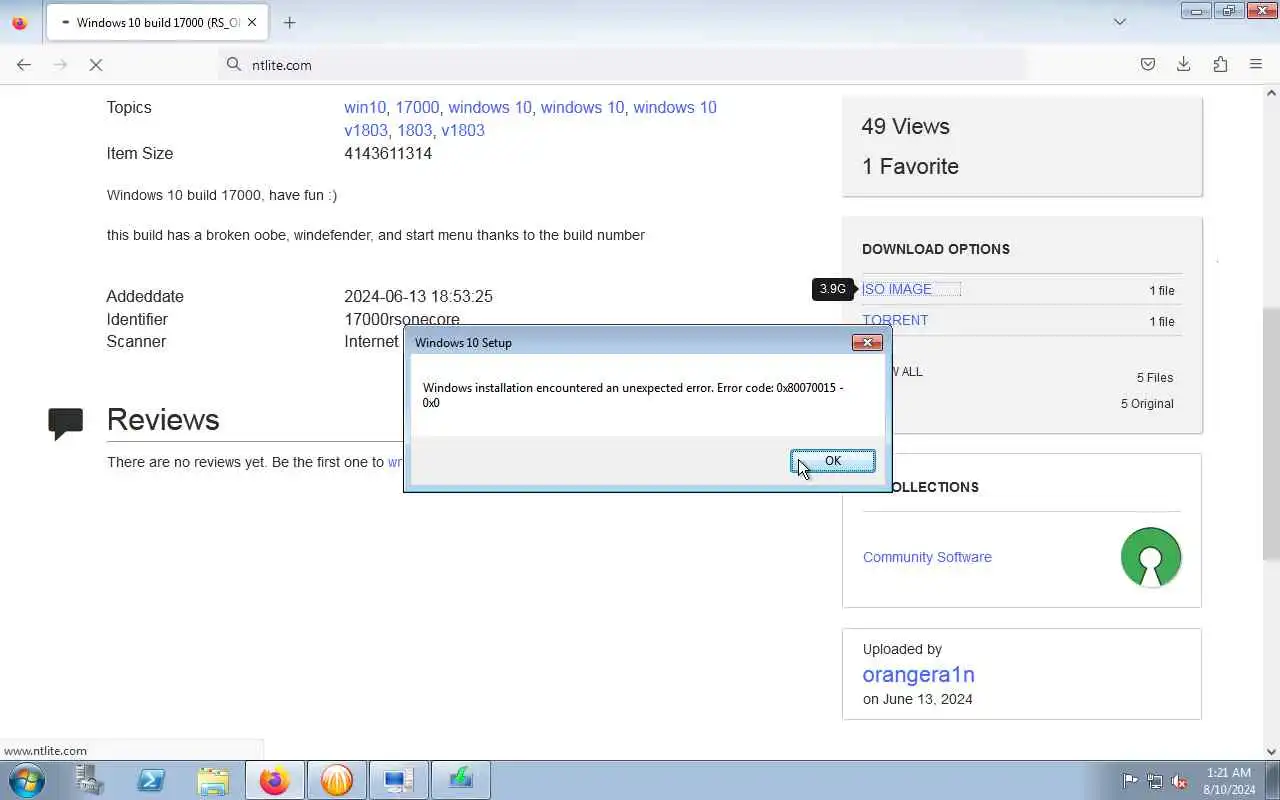The width and height of the screenshot is (1280, 800).
Task: Click the 49 Views text
Action: click(905, 126)
